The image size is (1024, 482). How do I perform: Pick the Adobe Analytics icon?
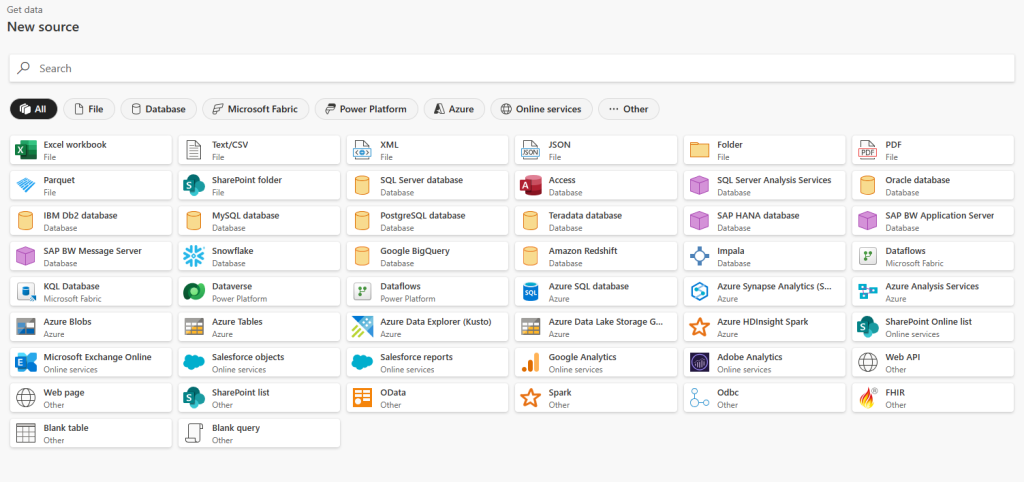point(699,362)
